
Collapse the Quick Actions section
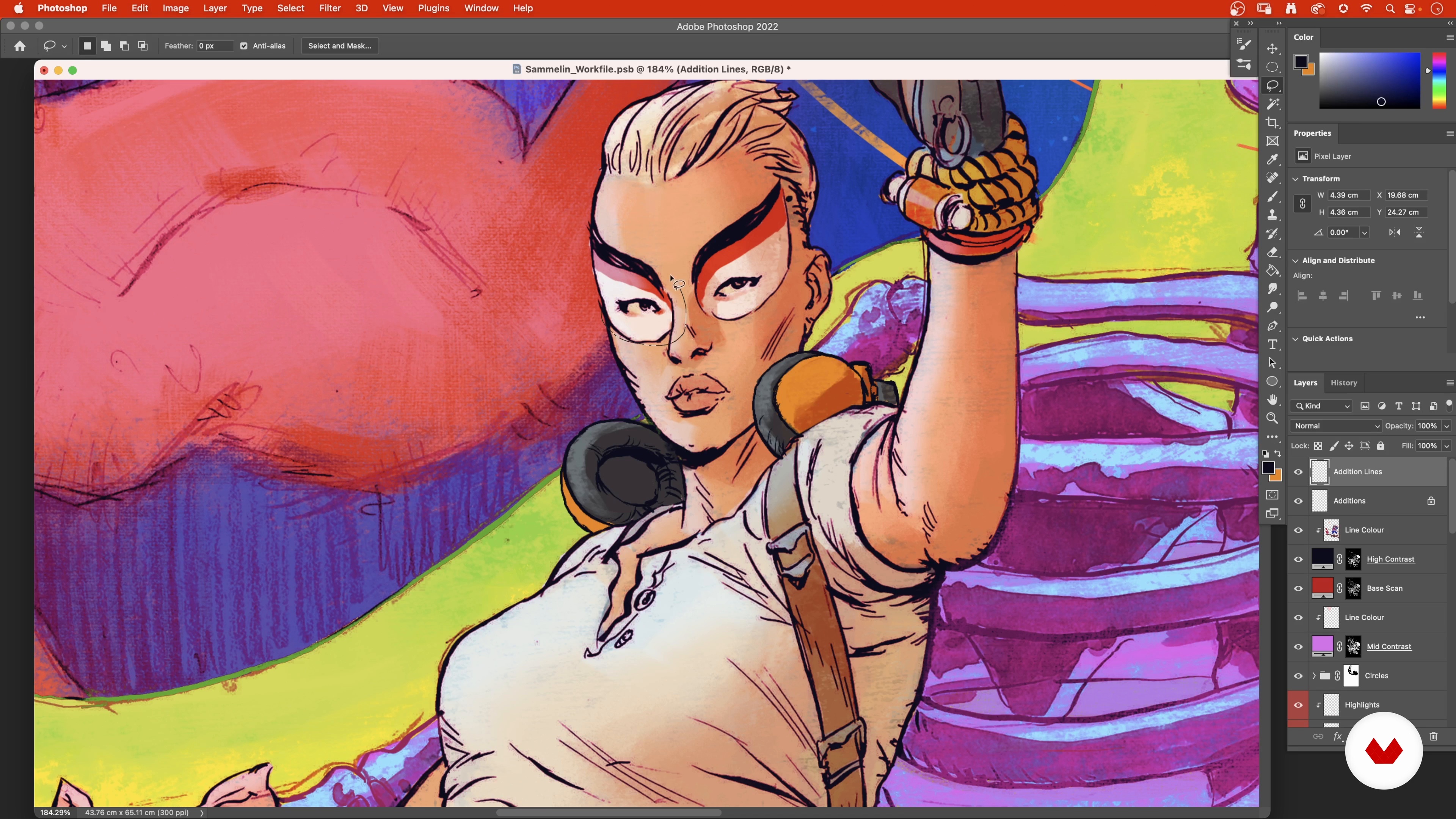coord(1296,339)
